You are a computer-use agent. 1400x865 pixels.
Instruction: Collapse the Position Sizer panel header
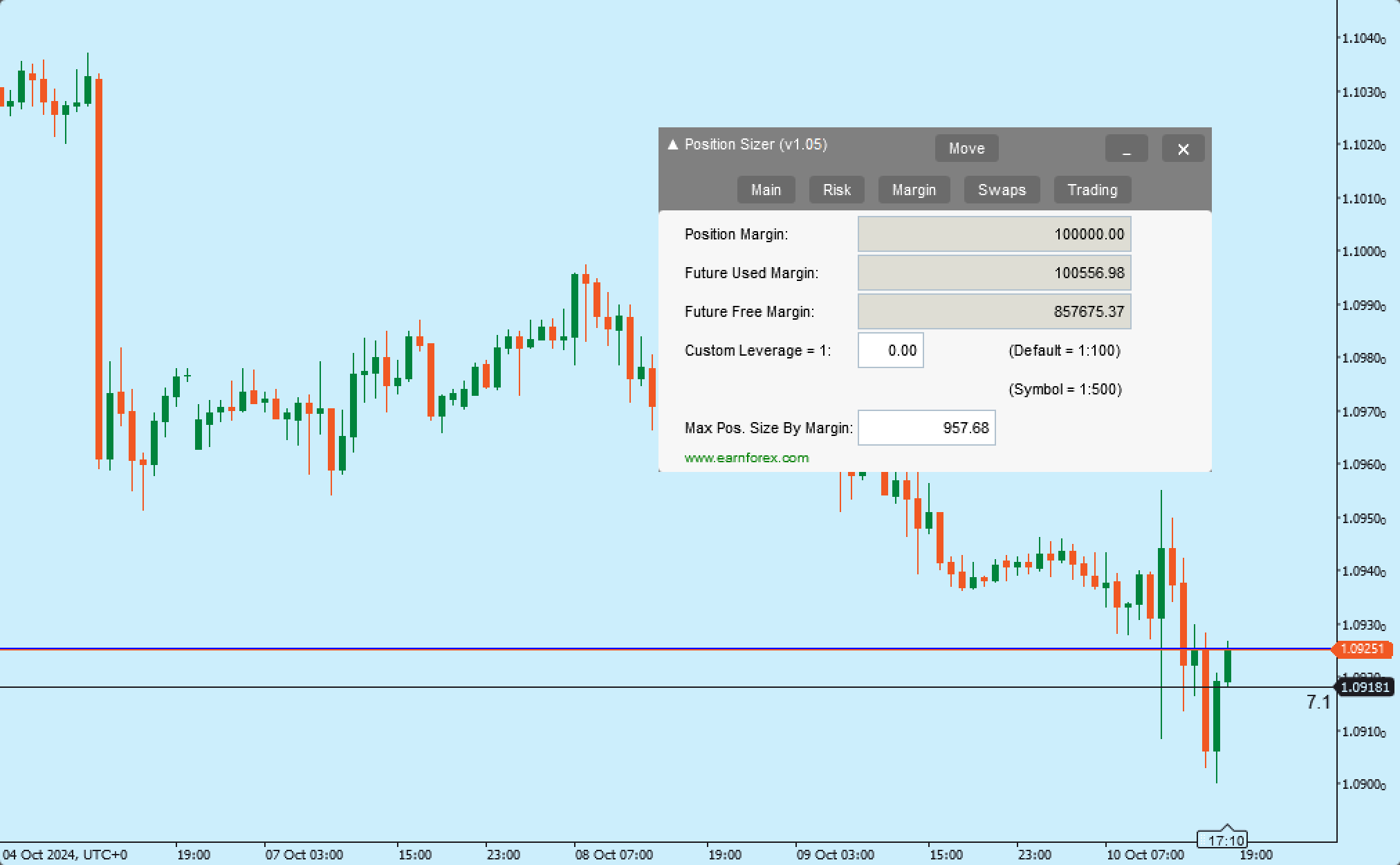tap(673, 145)
